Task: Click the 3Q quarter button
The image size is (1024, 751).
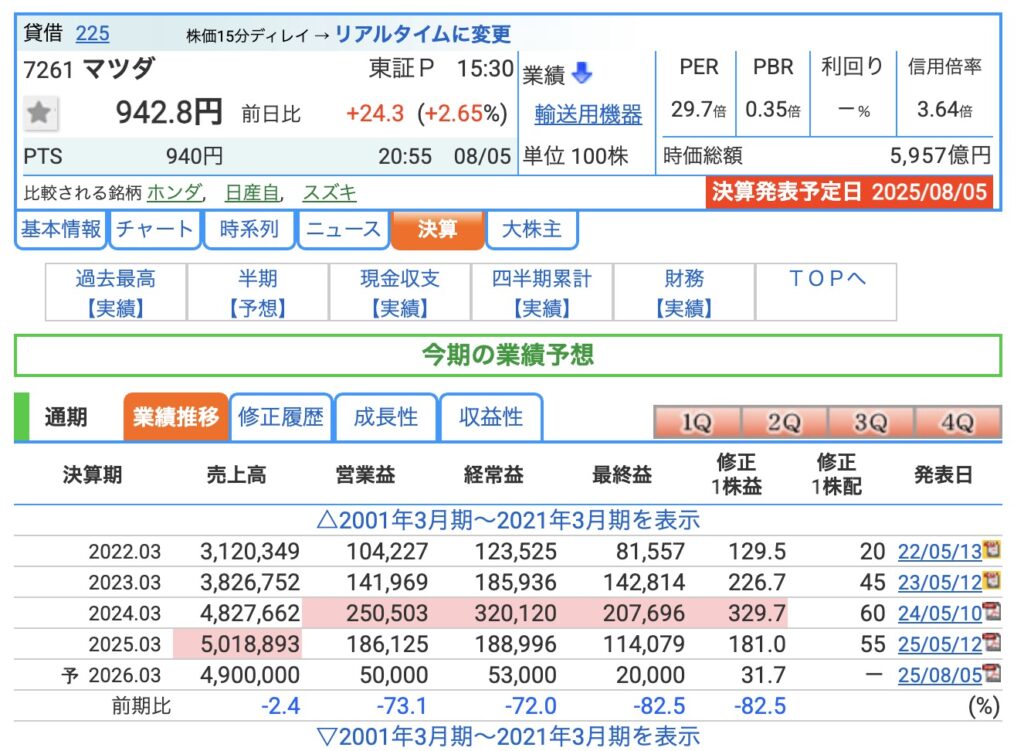Action: point(871,423)
